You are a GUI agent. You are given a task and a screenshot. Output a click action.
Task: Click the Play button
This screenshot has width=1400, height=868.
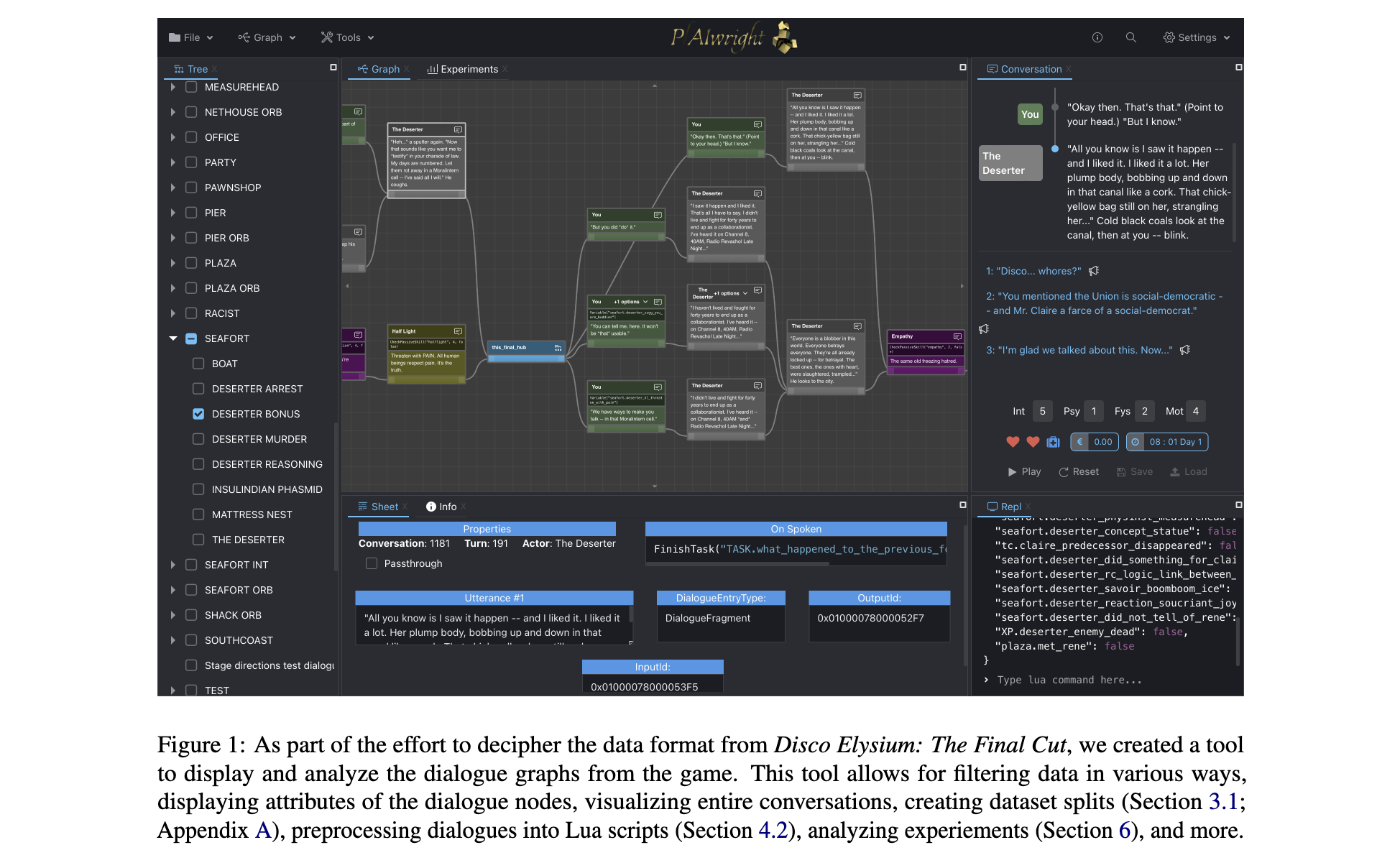pyautogui.click(x=1025, y=471)
